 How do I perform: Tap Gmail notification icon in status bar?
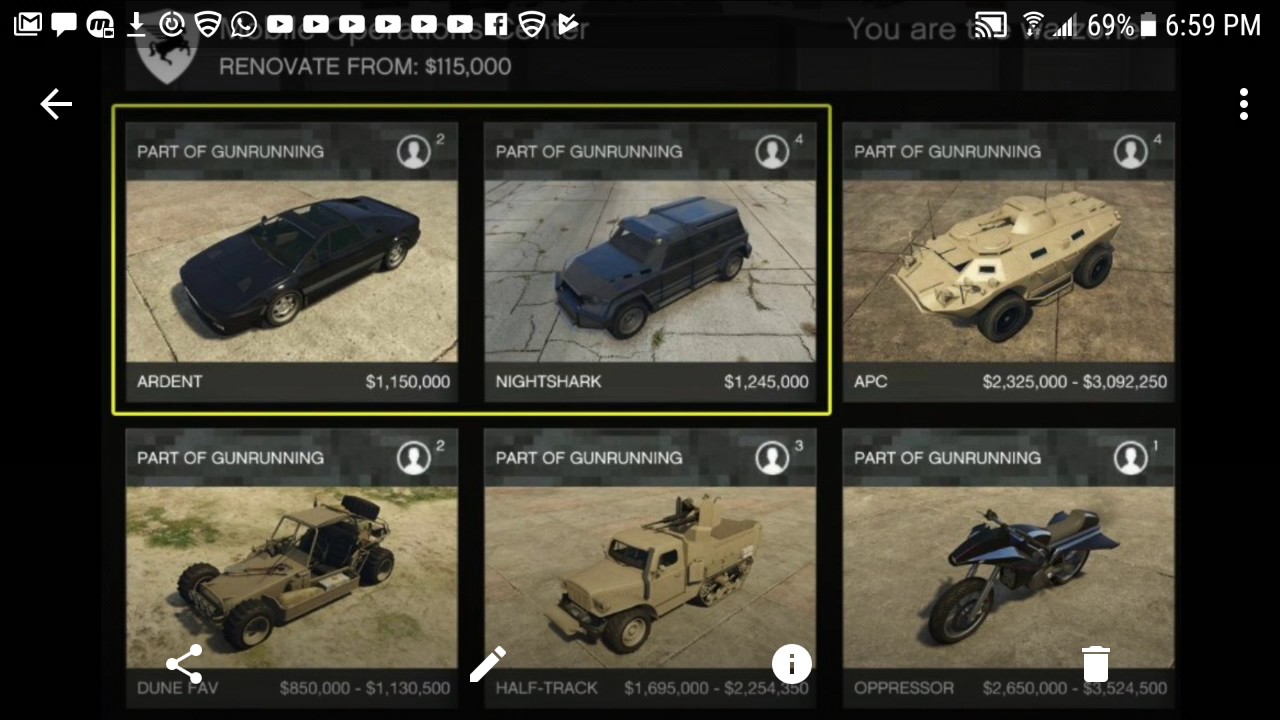pos(27,24)
